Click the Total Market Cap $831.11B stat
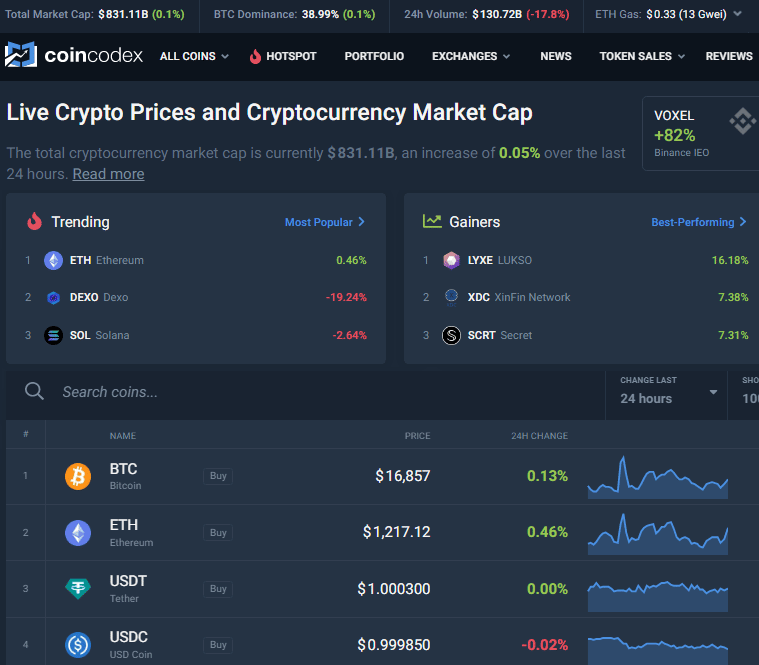 coord(94,14)
